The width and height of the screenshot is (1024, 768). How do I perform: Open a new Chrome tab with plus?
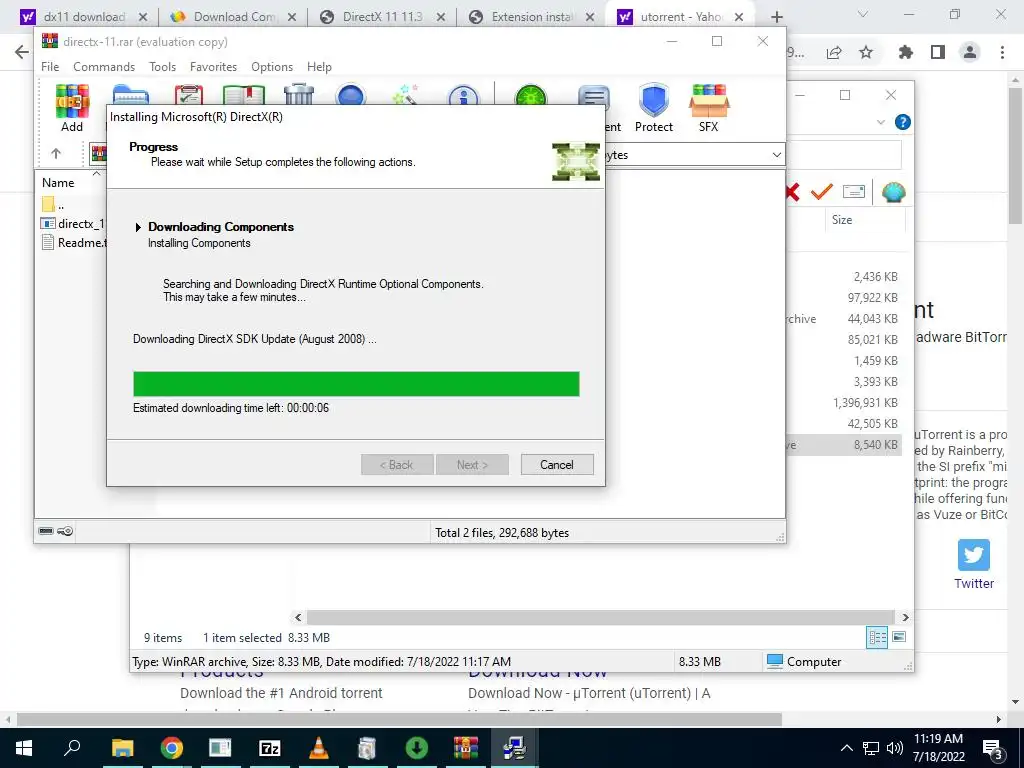(776, 17)
